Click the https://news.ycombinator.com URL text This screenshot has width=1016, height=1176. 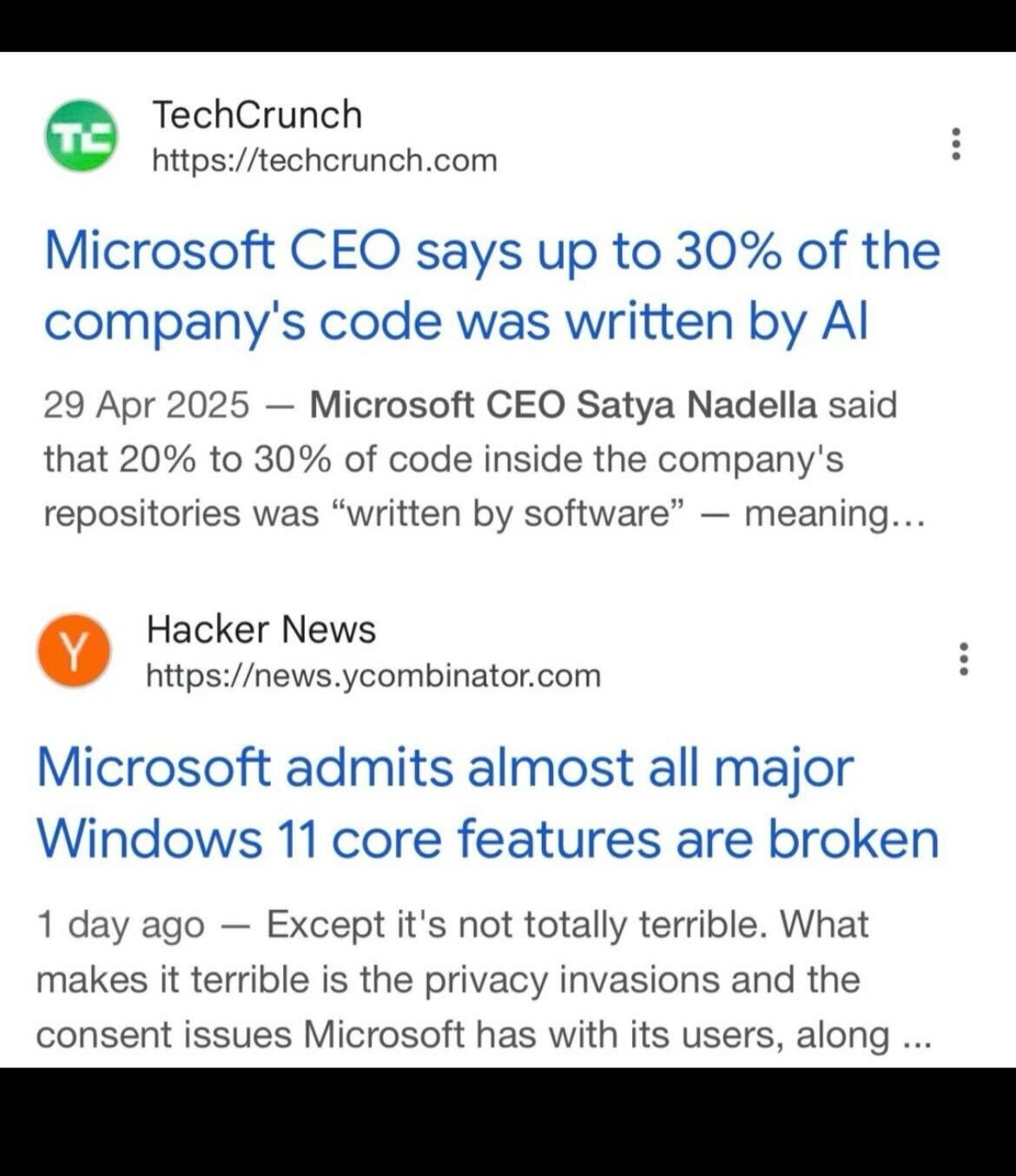(x=373, y=676)
